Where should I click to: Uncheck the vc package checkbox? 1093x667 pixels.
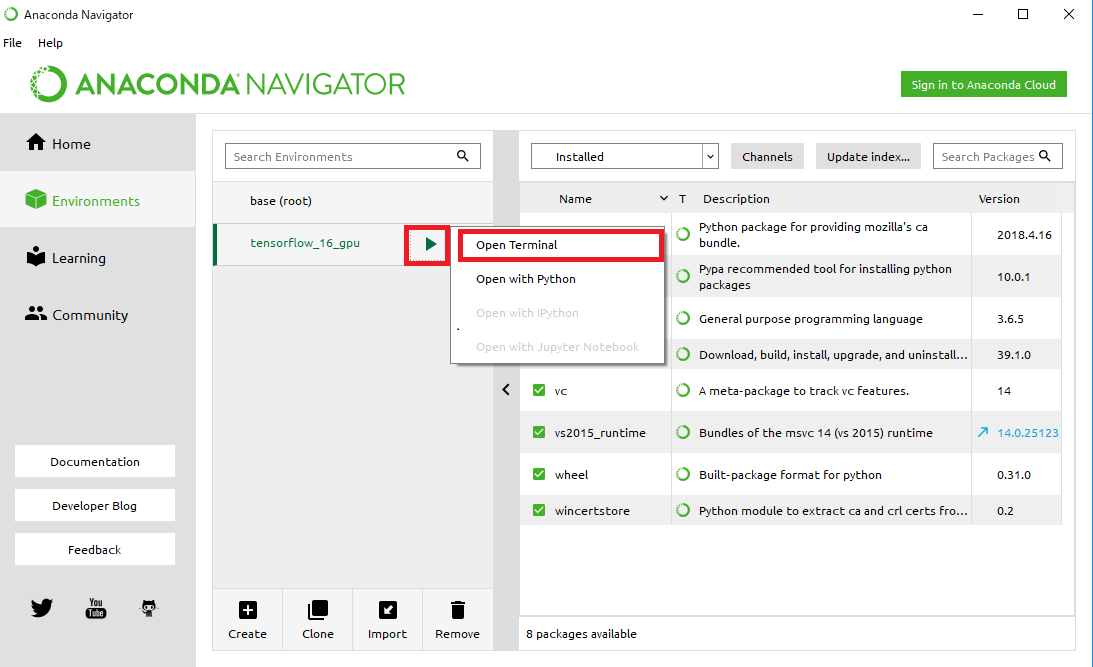[x=539, y=391]
